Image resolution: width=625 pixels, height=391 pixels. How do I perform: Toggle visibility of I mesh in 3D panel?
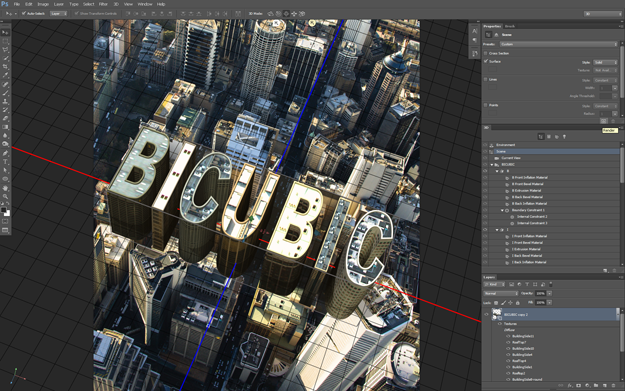click(485, 230)
